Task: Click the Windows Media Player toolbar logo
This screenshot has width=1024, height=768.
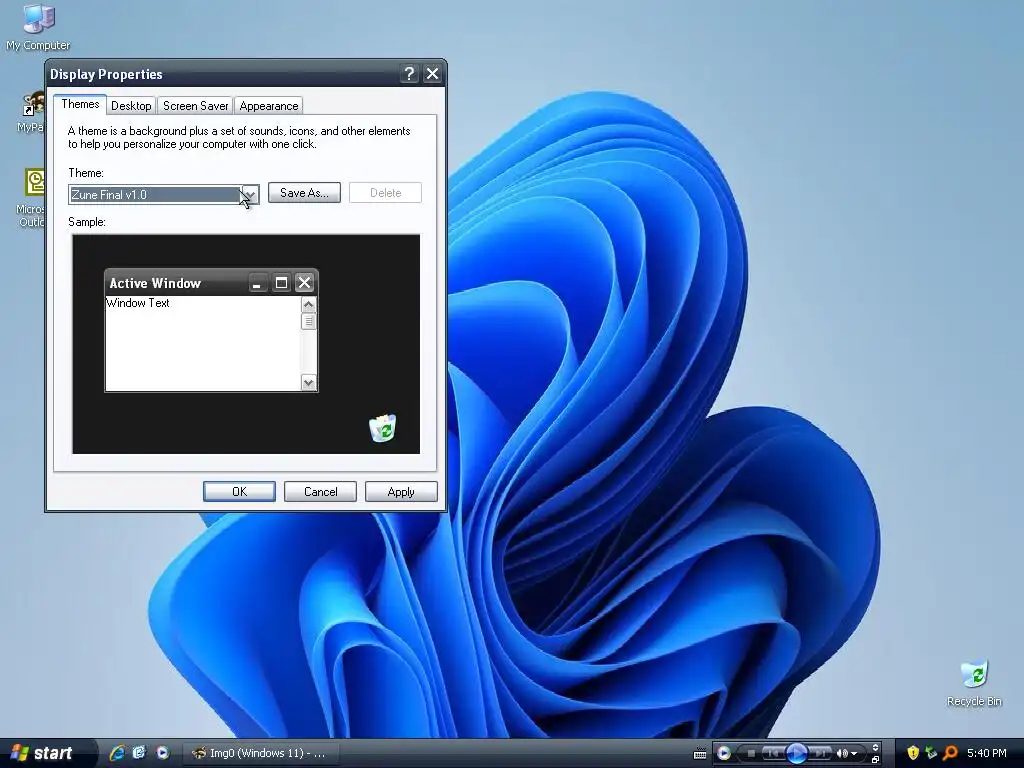Action: click(724, 753)
